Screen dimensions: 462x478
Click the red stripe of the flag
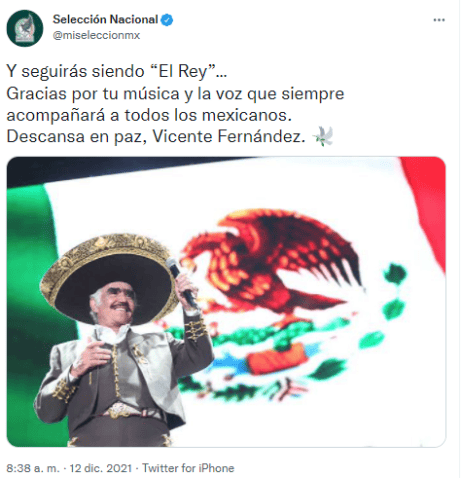426,207
